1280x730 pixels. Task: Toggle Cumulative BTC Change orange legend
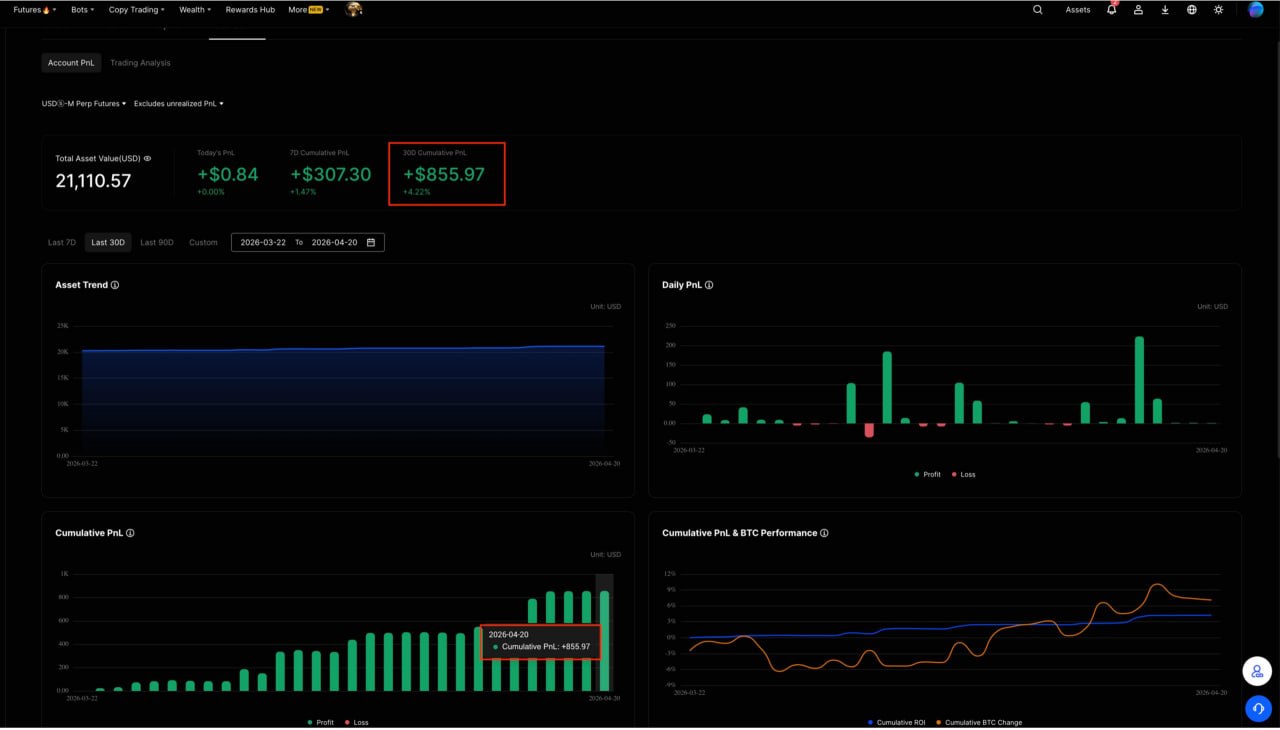point(978,722)
